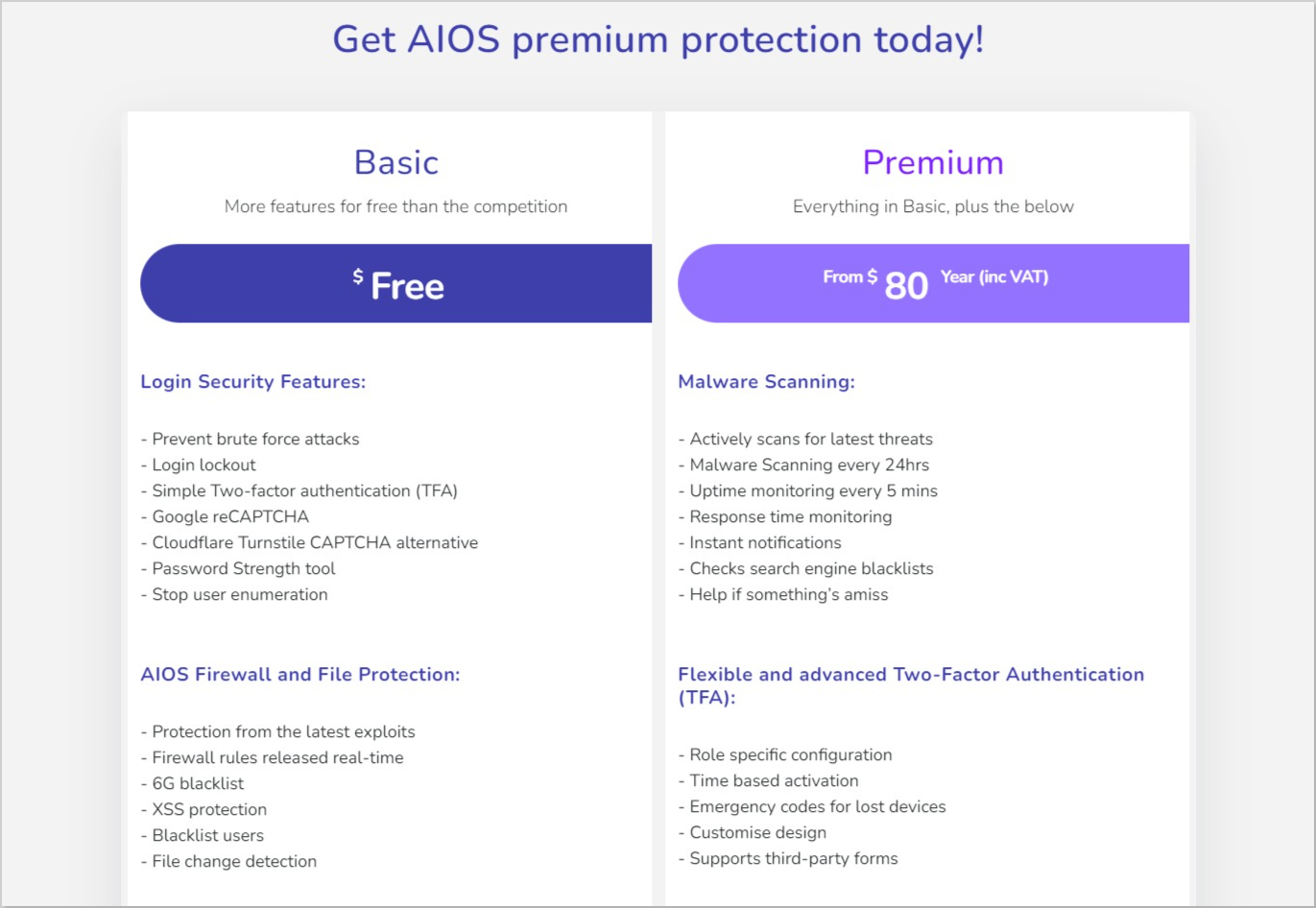
Task: Select the Premium plan heading
Action: coord(933,162)
